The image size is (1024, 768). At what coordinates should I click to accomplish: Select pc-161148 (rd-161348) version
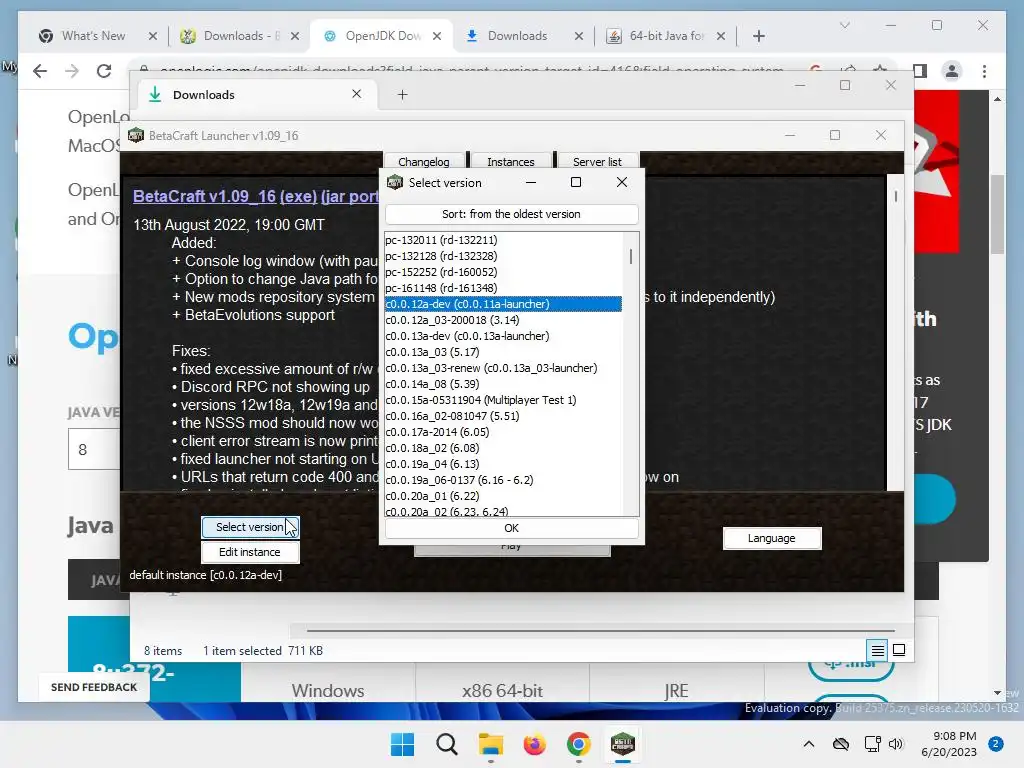(503, 288)
